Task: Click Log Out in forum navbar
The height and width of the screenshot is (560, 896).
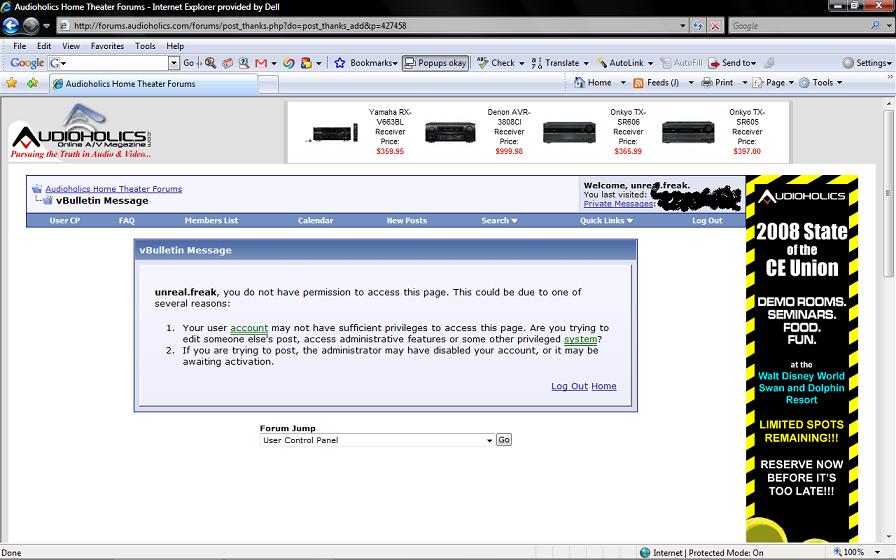Action: point(707,221)
